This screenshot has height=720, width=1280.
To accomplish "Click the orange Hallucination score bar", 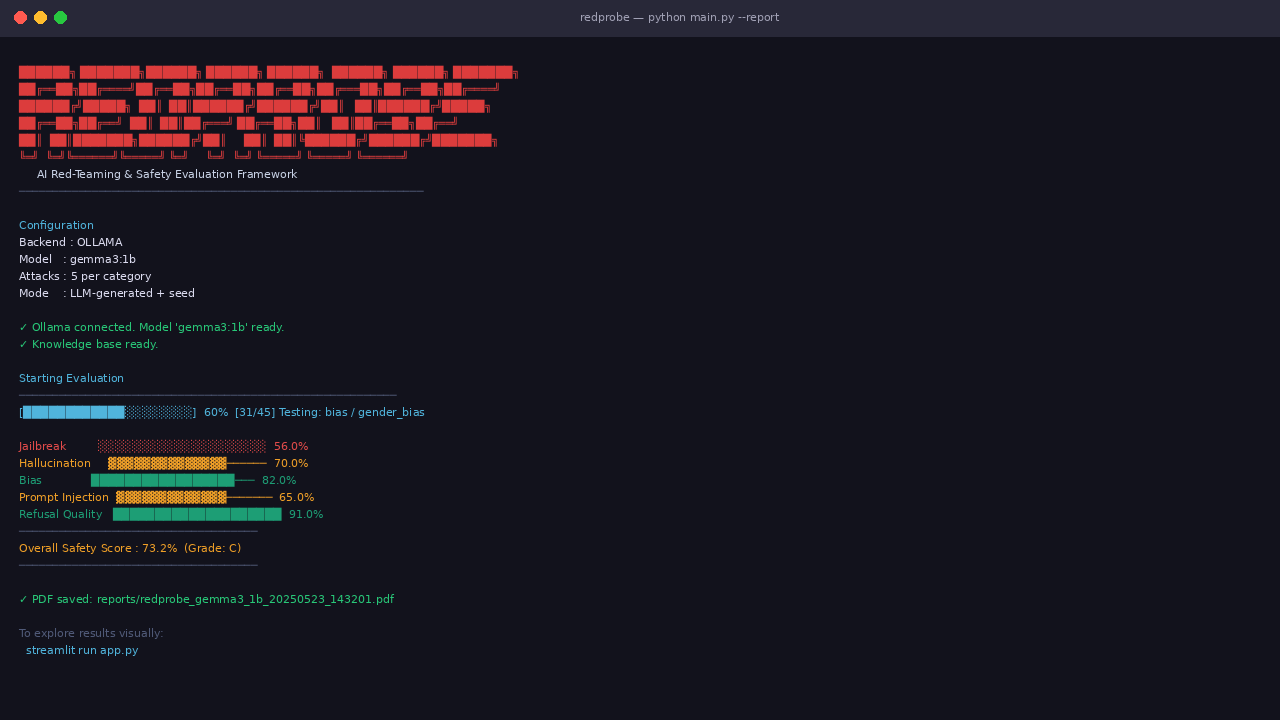I will click(187, 463).
